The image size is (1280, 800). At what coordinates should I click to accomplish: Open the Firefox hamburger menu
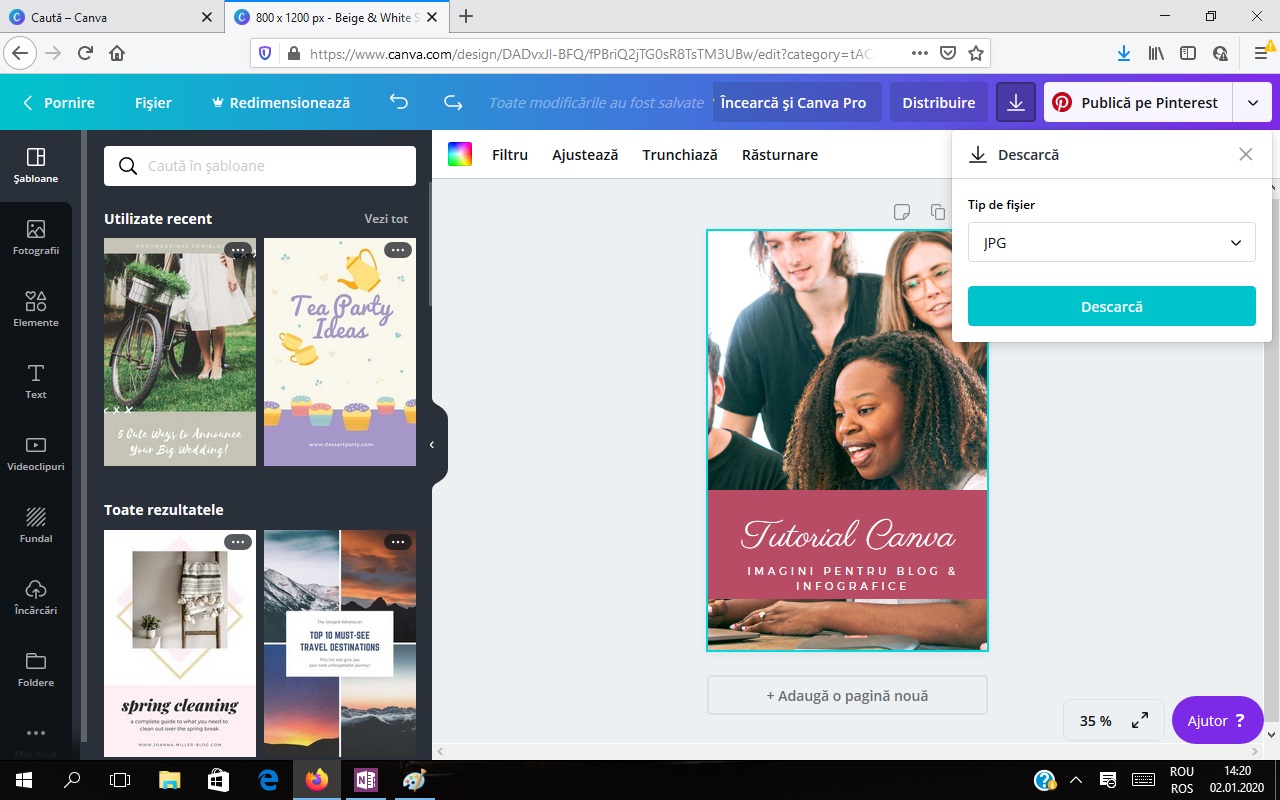pos(1261,53)
